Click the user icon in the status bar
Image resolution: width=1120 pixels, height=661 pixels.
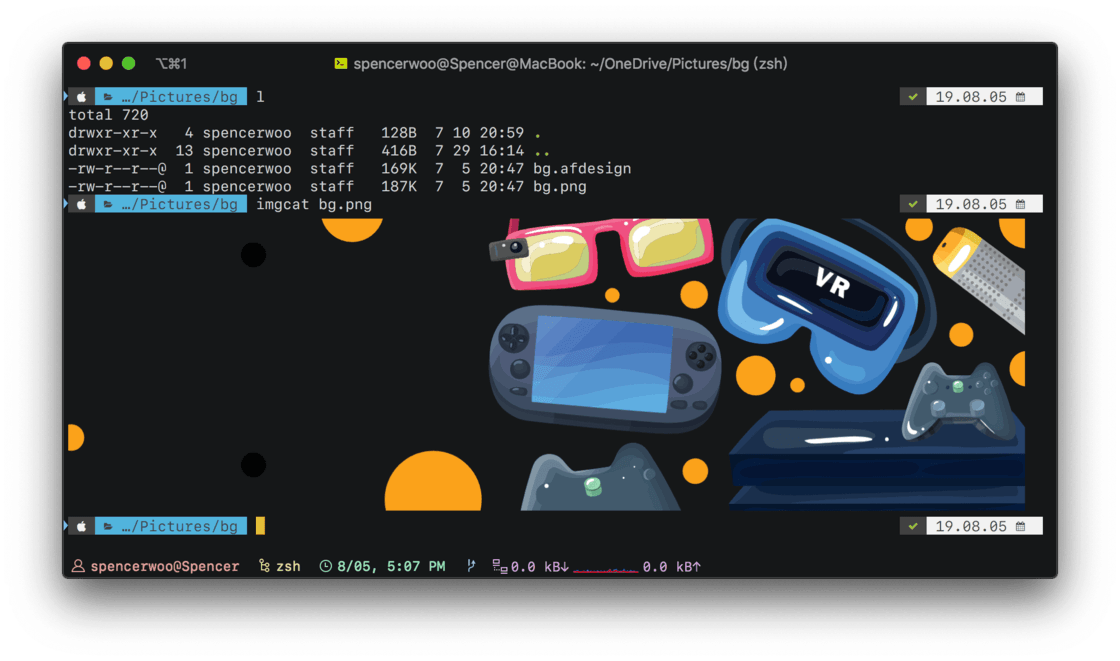coord(78,566)
